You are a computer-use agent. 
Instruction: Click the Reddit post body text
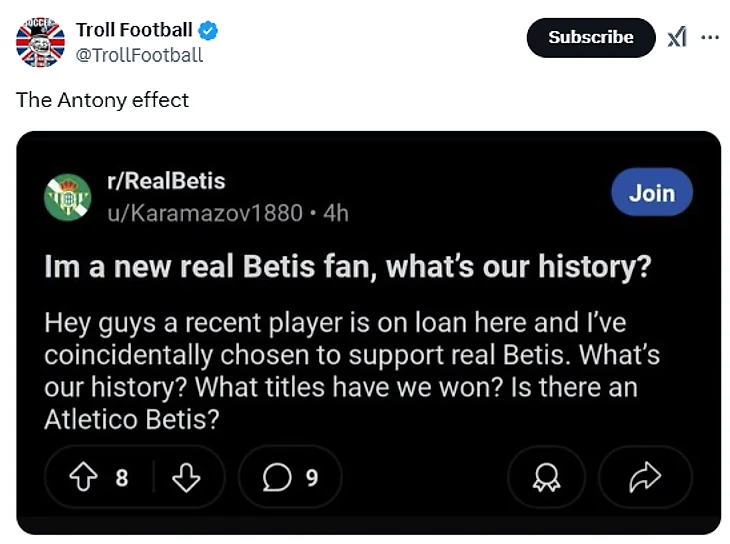350,370
